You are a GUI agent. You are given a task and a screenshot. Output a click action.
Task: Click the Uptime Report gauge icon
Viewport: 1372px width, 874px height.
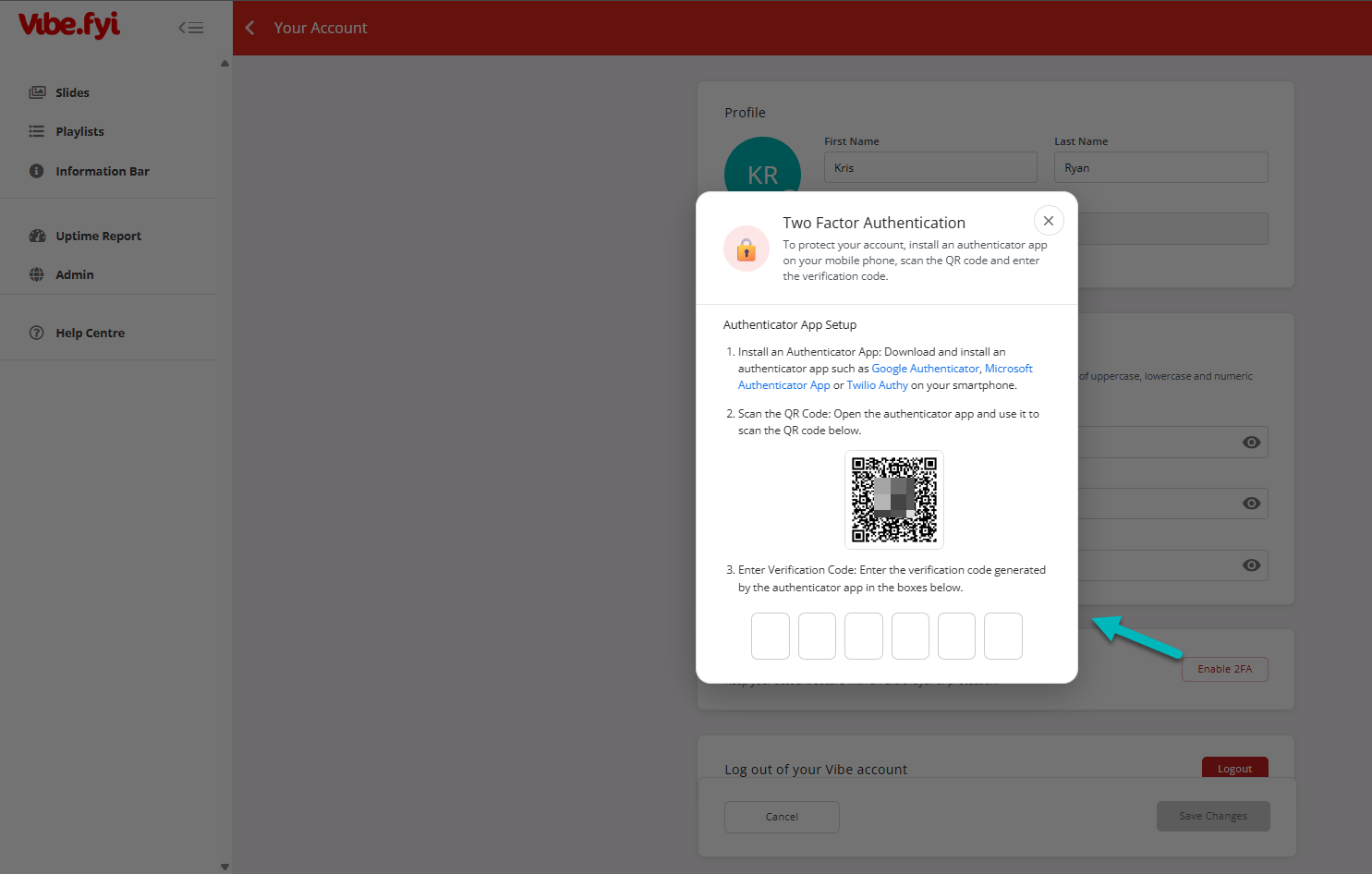[37, 236]
